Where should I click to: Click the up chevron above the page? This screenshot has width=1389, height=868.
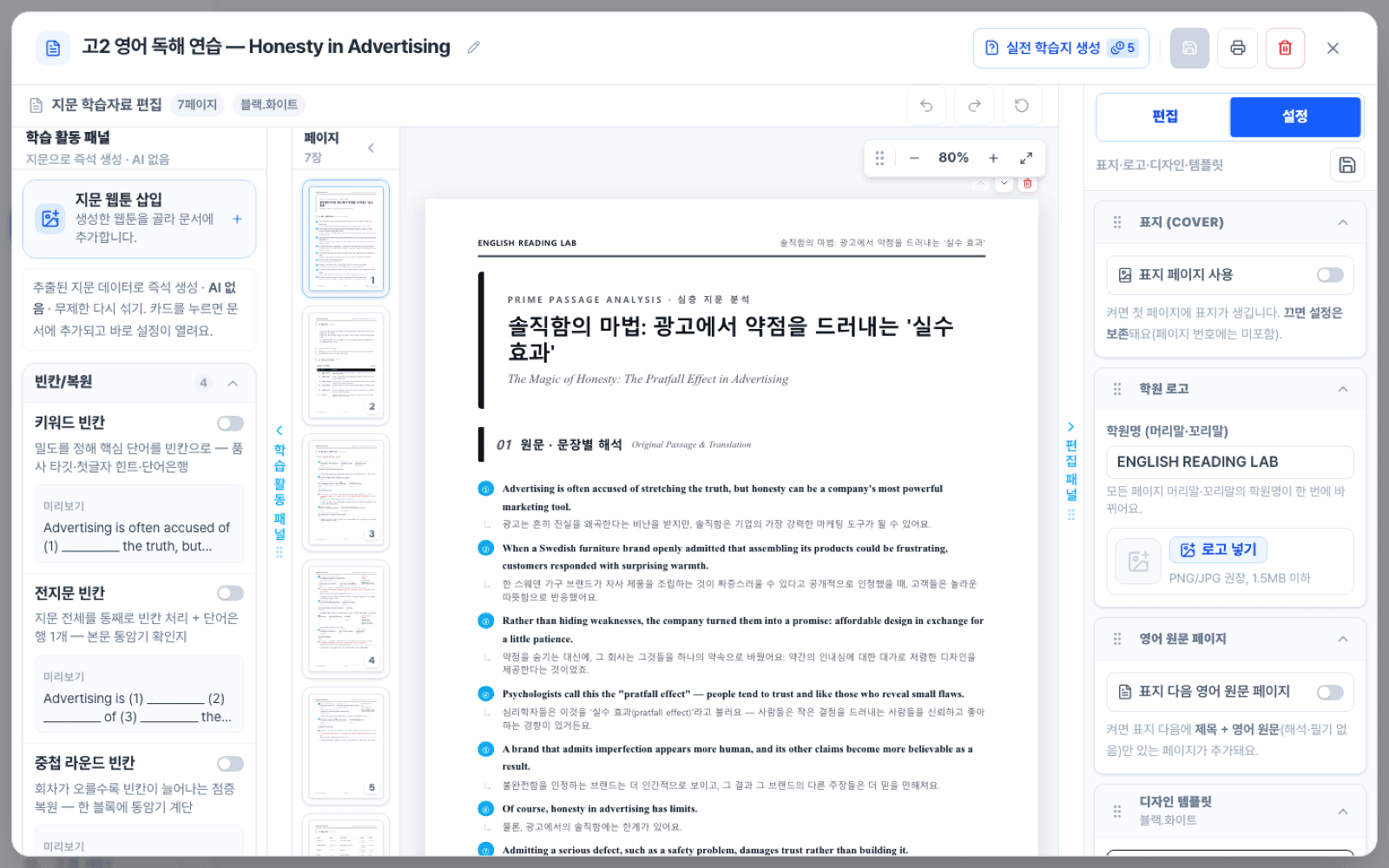click(981, 183)
